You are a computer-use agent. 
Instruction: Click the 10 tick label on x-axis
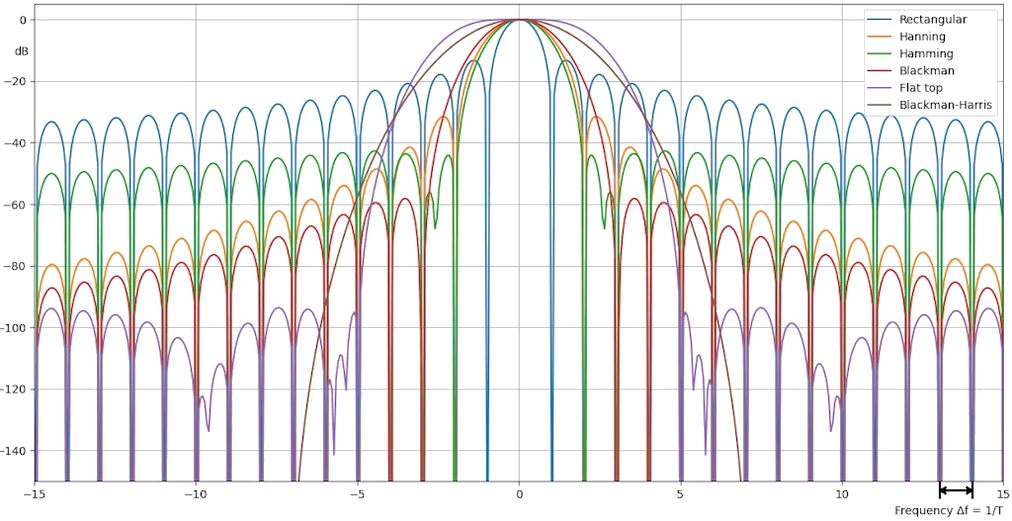point(842,494)
